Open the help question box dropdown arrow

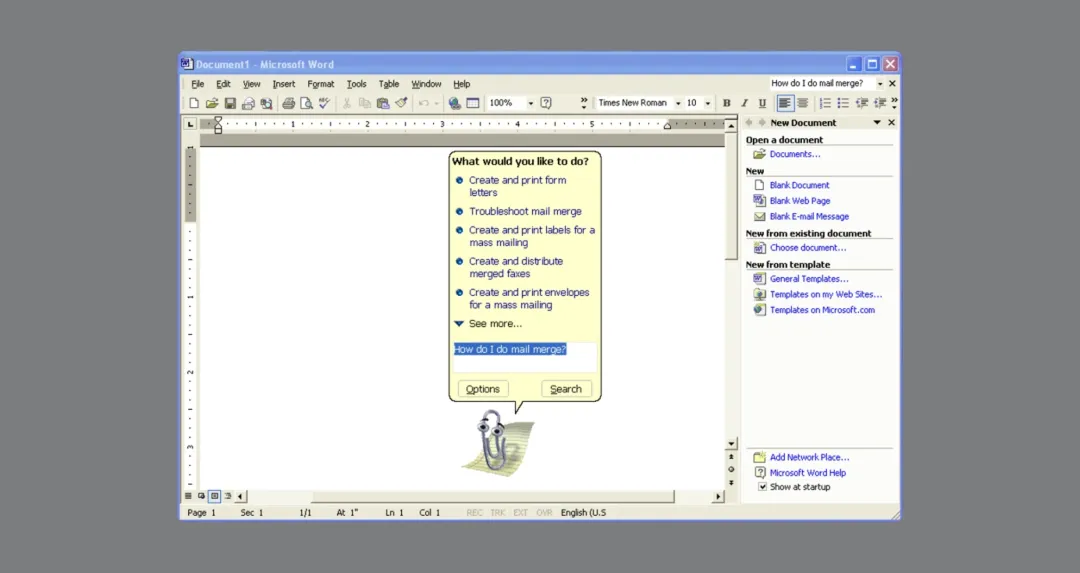point(880,83)
